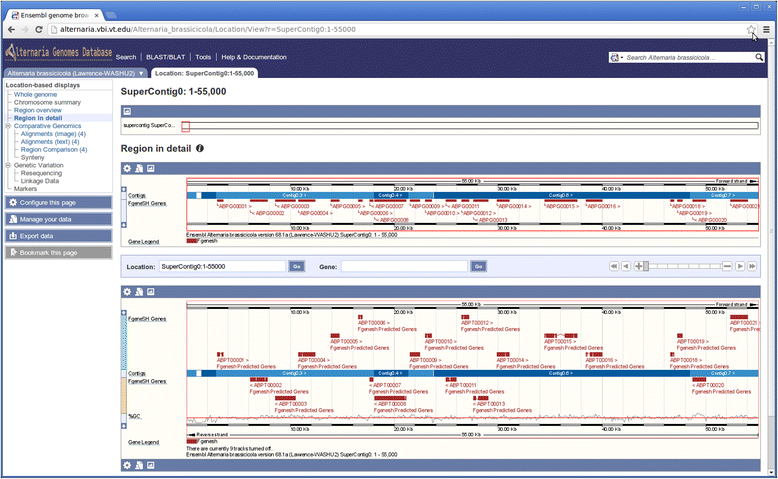The height and width of the screenshot is (479, 778).
Task: Click the search magnifier icon
Action: point(758,58)
